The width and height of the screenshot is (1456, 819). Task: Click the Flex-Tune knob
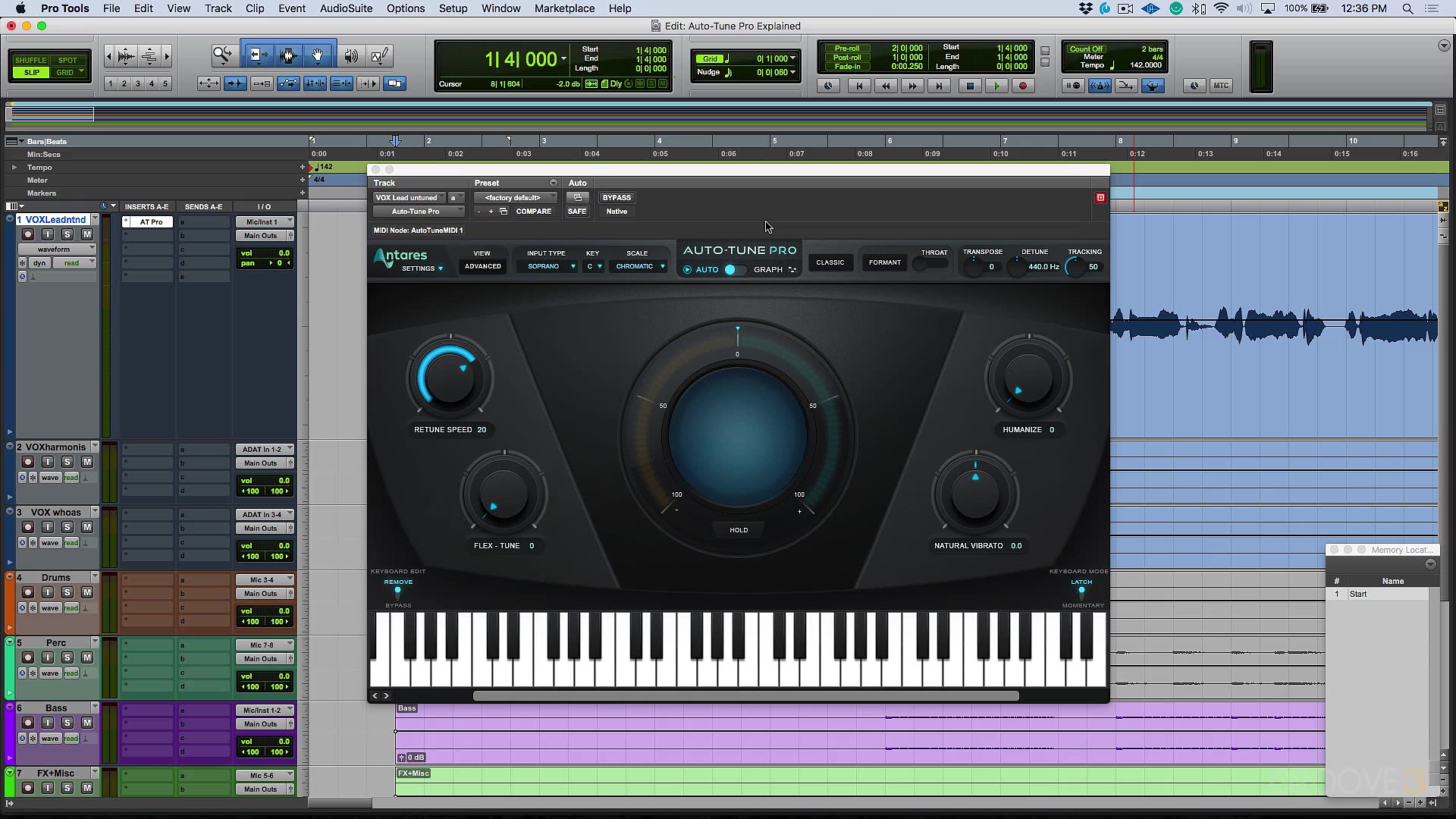pos(504,494)
